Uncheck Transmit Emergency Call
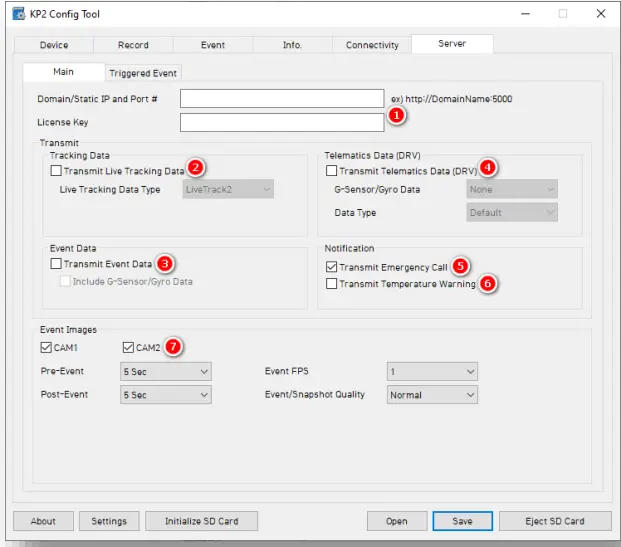This screenshot has height=547, width=621. [331, 267]
